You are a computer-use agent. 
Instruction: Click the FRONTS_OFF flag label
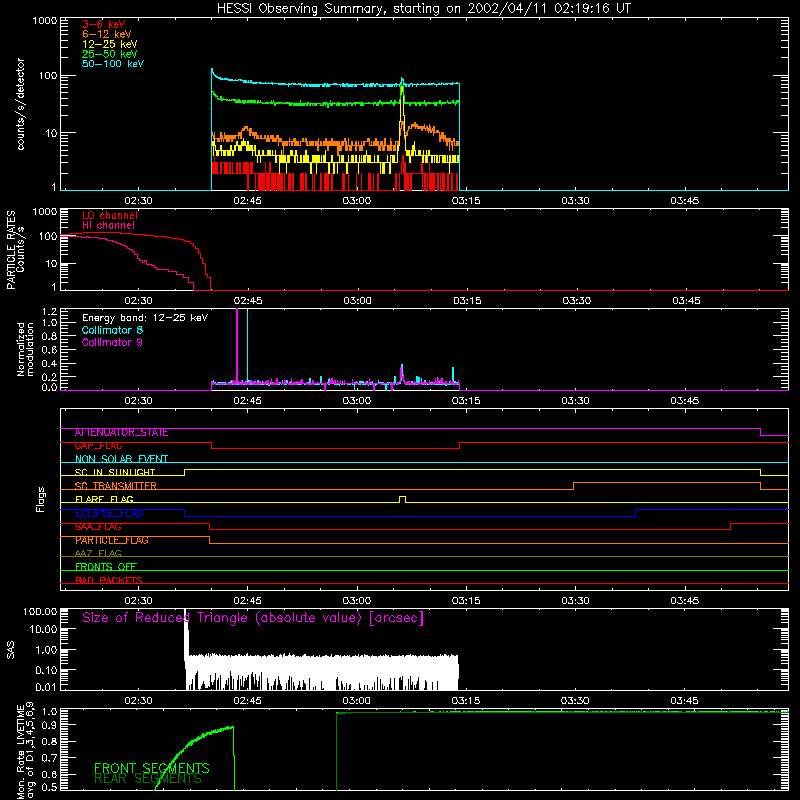[106, 567]
